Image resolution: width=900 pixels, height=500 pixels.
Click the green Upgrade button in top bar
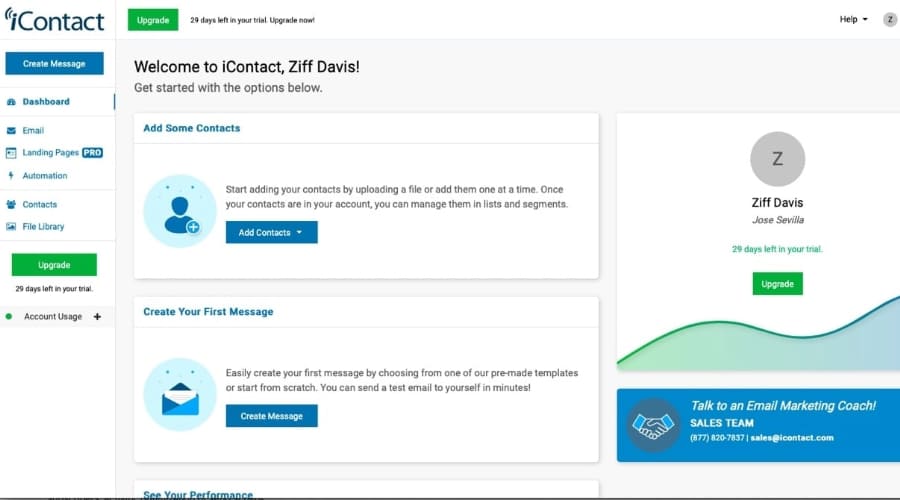(x=153, y=20)
